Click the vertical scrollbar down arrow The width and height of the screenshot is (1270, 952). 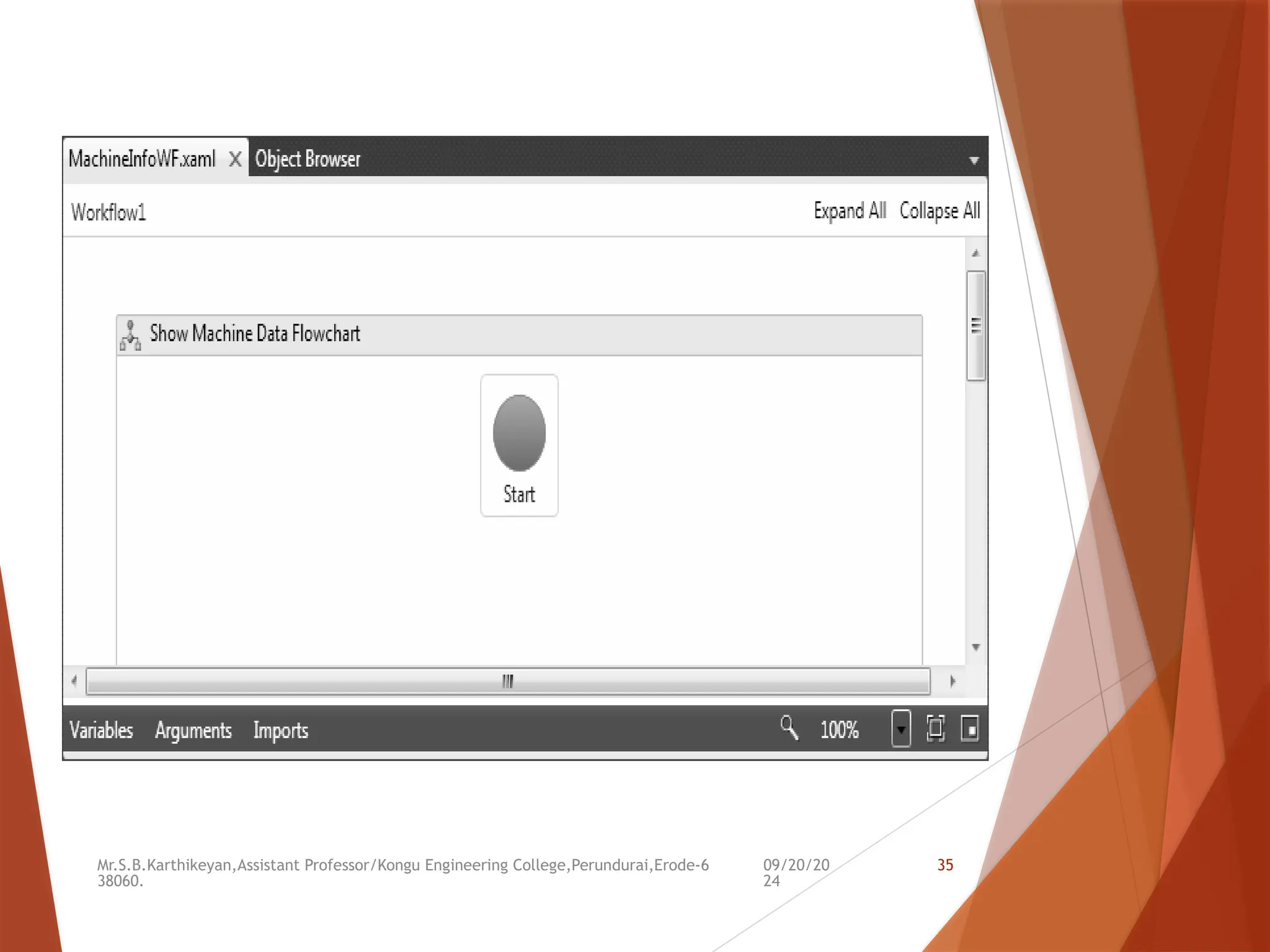click(x=975, y=647)
